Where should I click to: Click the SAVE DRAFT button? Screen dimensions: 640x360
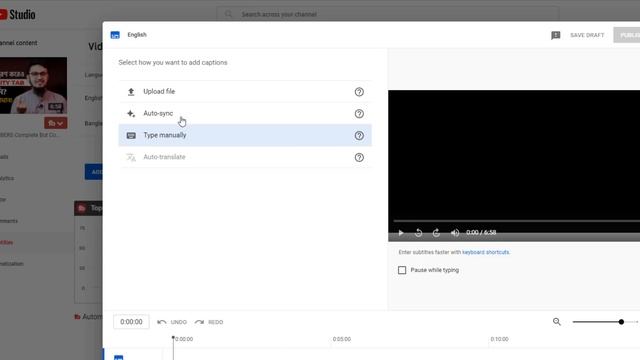point(587,35)
